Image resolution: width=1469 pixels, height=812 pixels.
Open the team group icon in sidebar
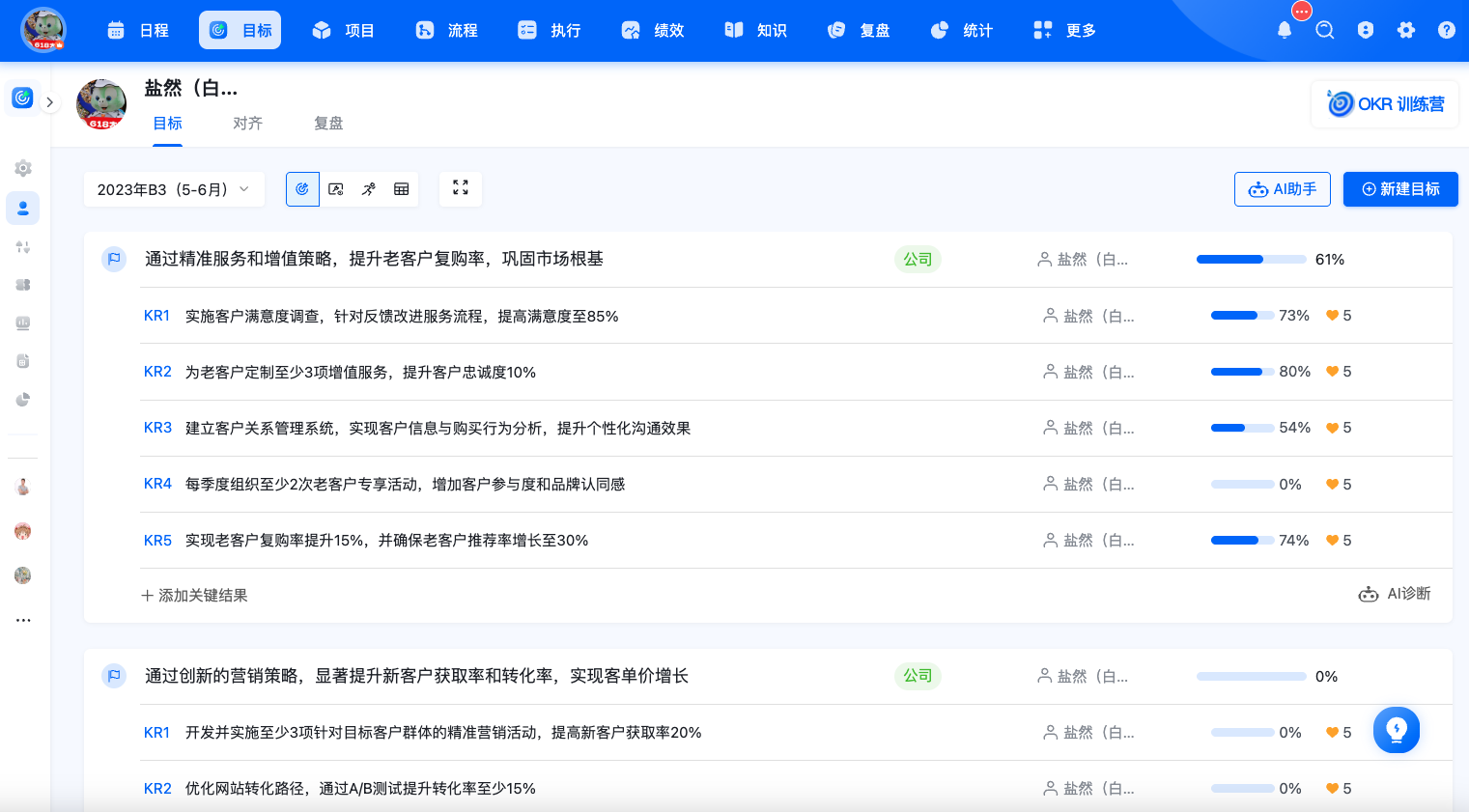click(x=23, y=285)
